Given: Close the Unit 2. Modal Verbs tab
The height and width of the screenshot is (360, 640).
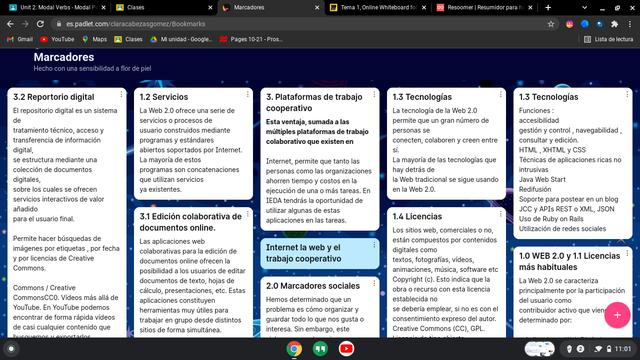Looking at the screenshot, I should (103, 7).
